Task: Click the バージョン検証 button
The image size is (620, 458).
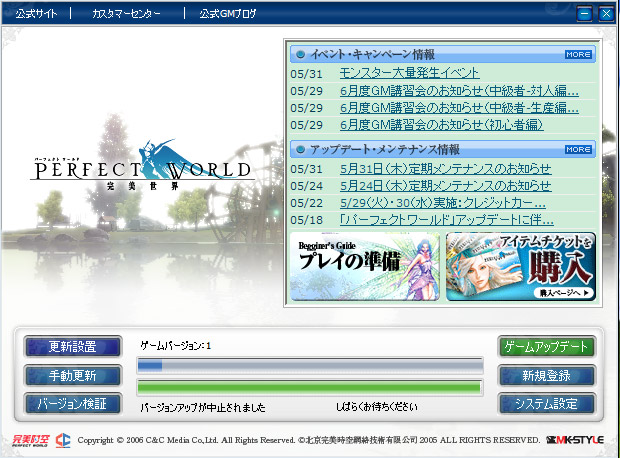Action: coord(73,404)
